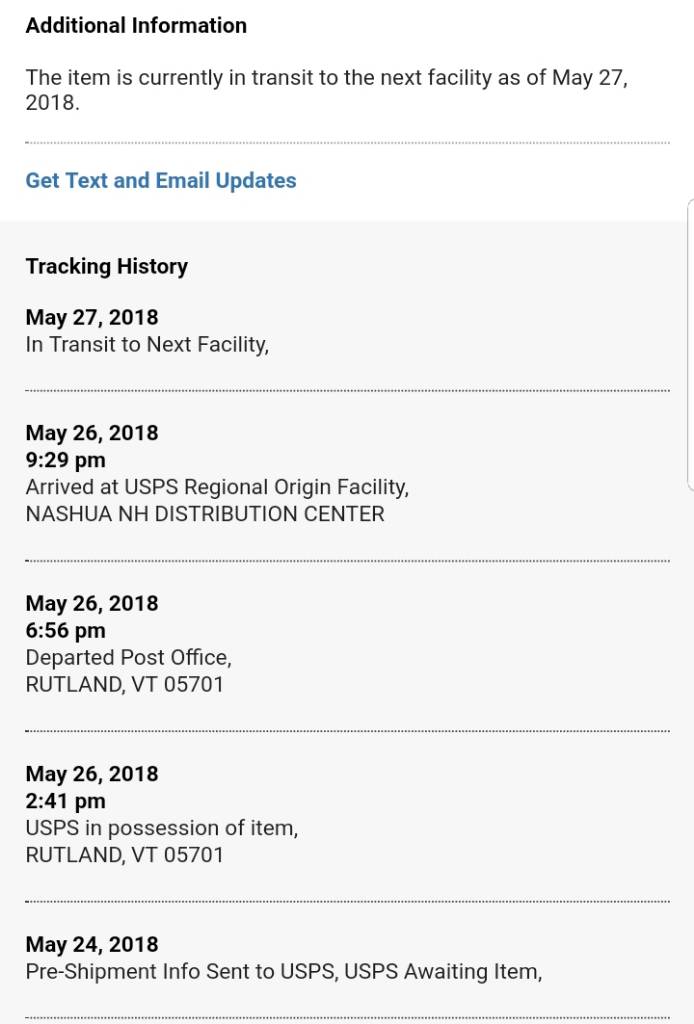
Task: Open the Get Text and Email Updates link
Action: coord(161,181)
